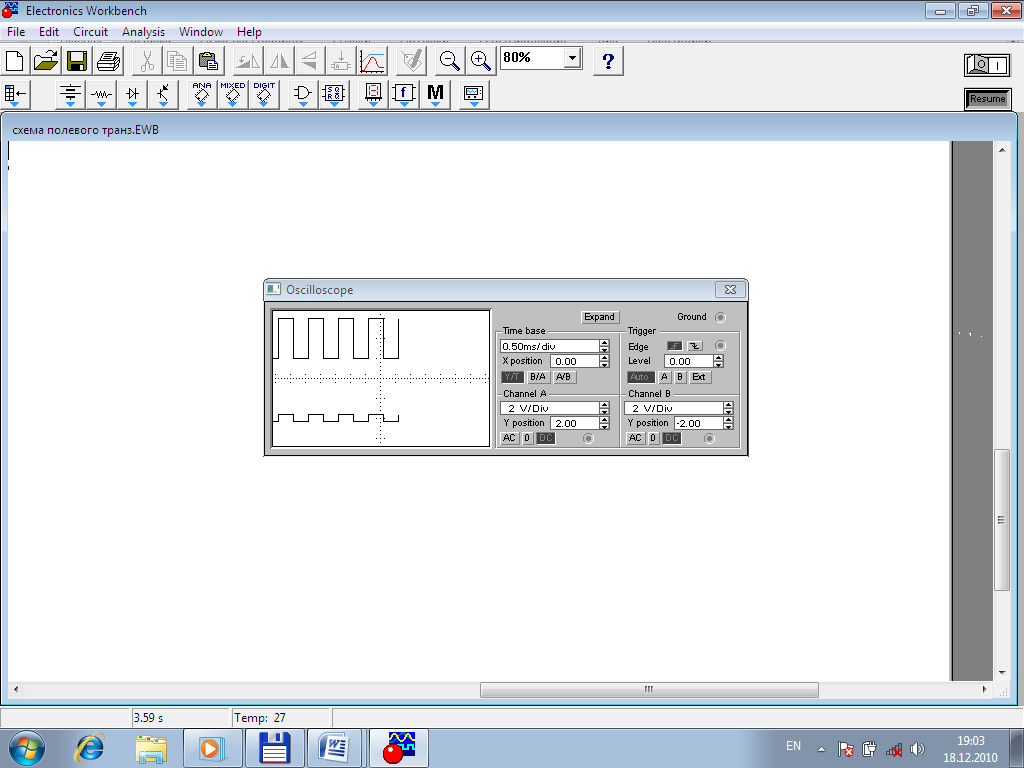Select Auto trigger source
The image size is (1024, 768).
tap(641, 377)
